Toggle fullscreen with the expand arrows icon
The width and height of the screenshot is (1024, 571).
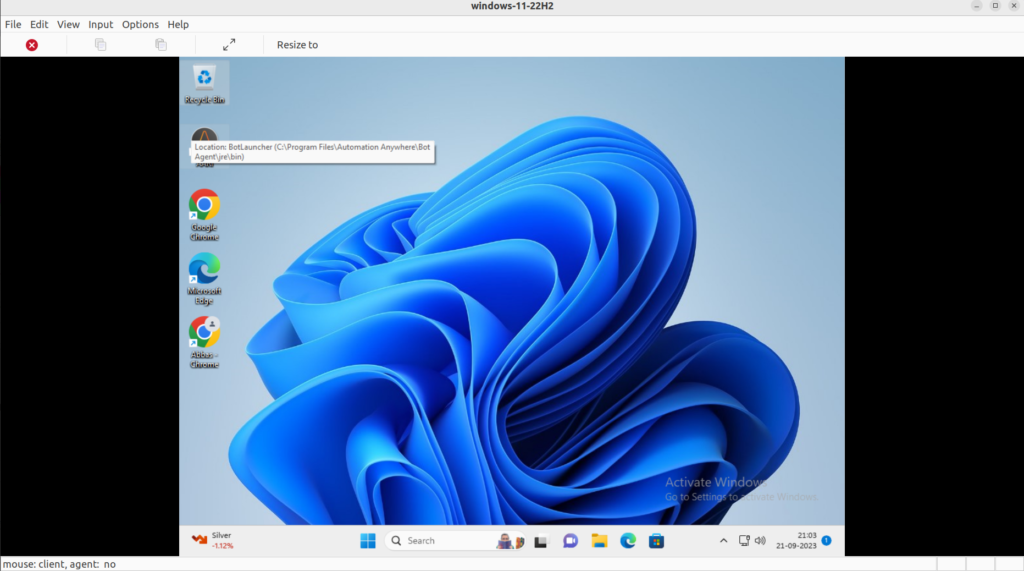(229, 44)
